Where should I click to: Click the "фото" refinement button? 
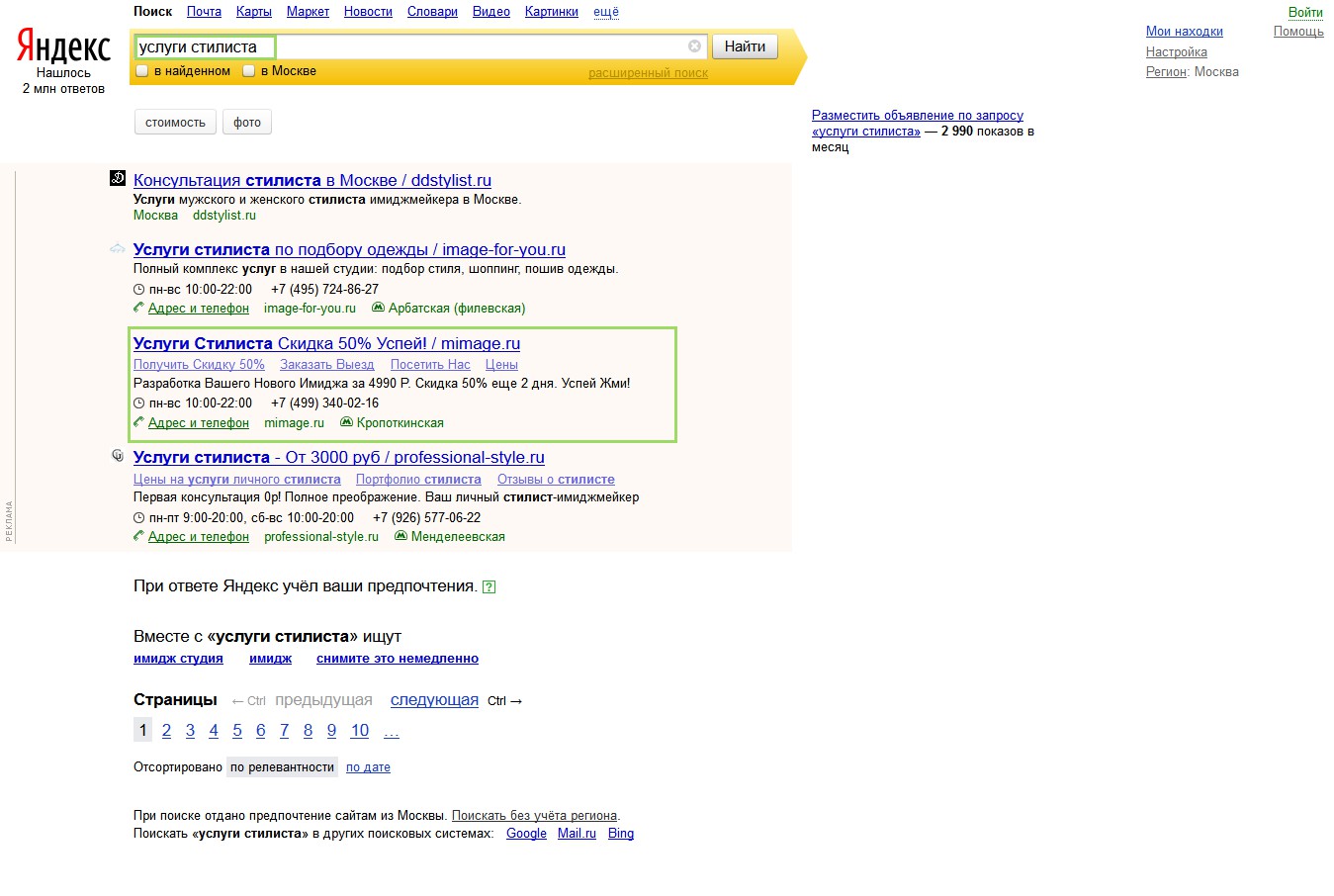pyautogui.click(x=247, y=123)
